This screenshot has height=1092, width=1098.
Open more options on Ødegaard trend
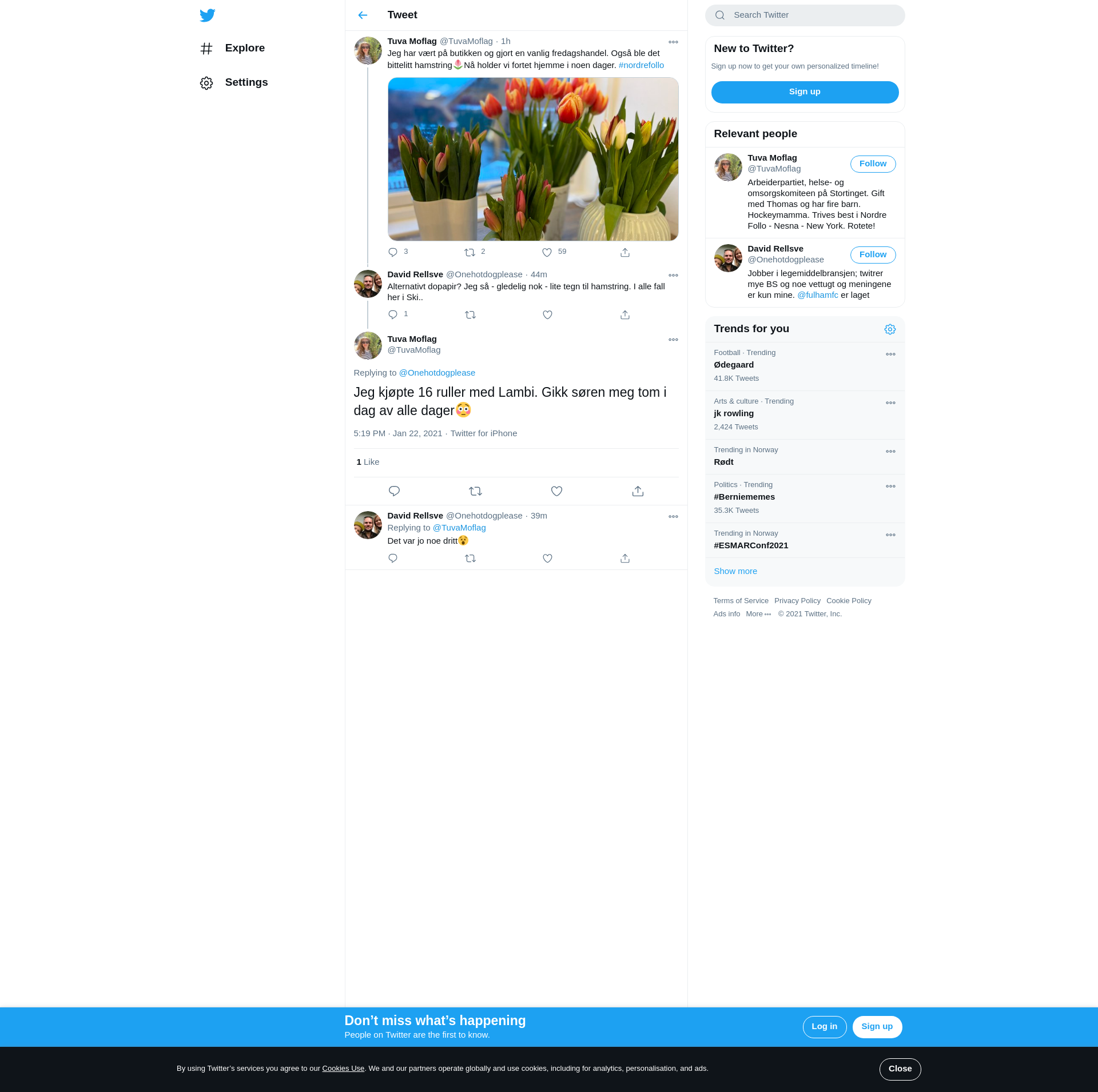tap(890, 354)
